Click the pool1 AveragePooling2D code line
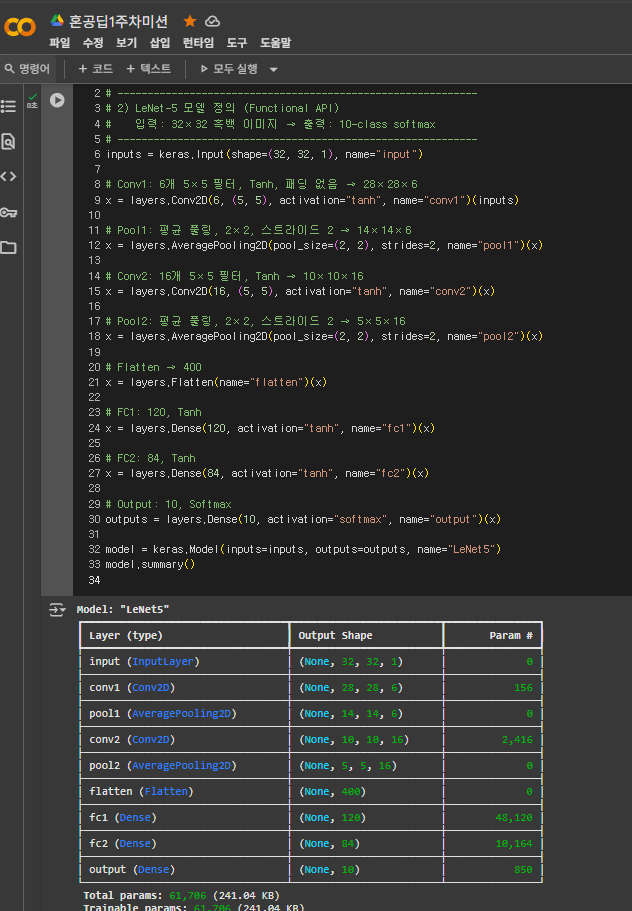This screenshot has width=632, height=911. click(324, 245)
